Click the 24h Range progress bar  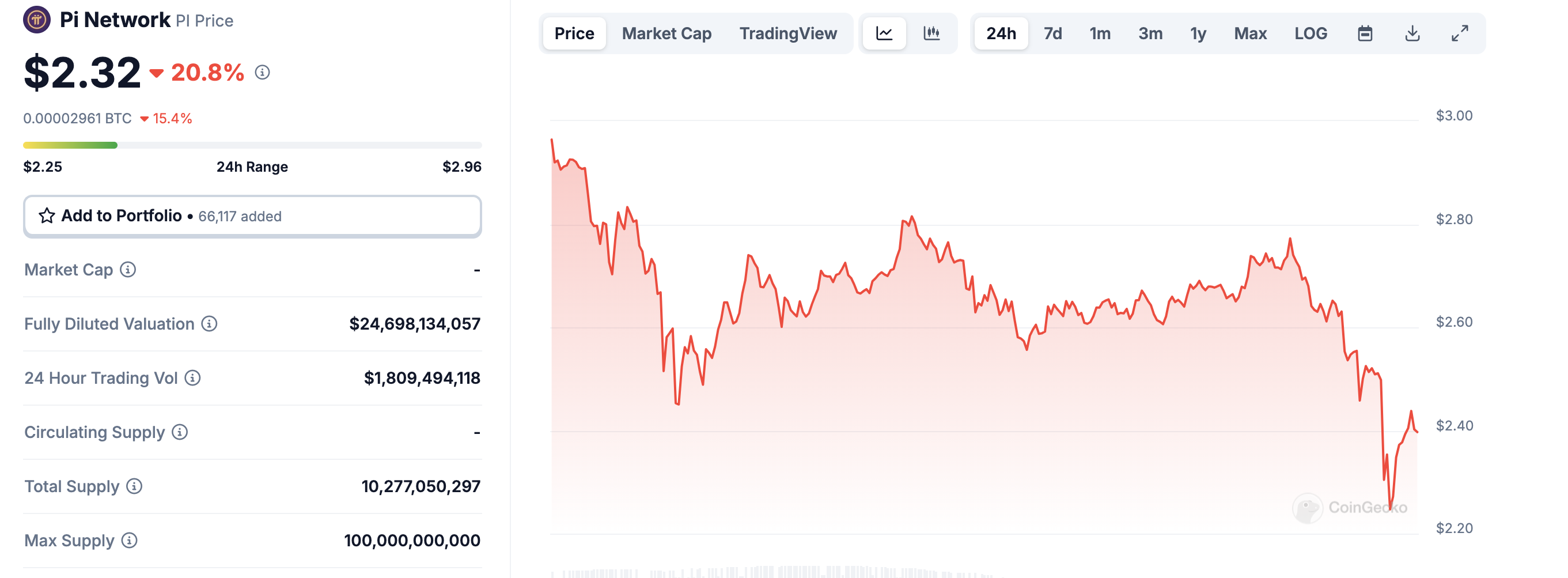tap(253, 145)
